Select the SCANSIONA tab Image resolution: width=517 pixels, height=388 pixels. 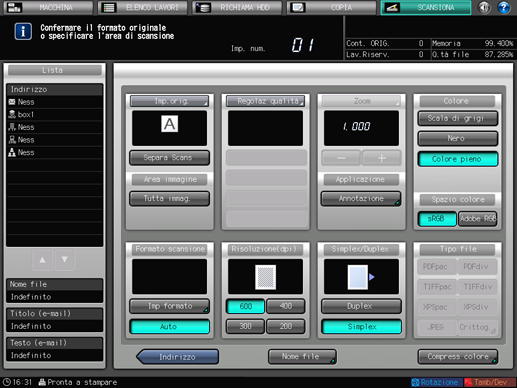click(426, 8)
